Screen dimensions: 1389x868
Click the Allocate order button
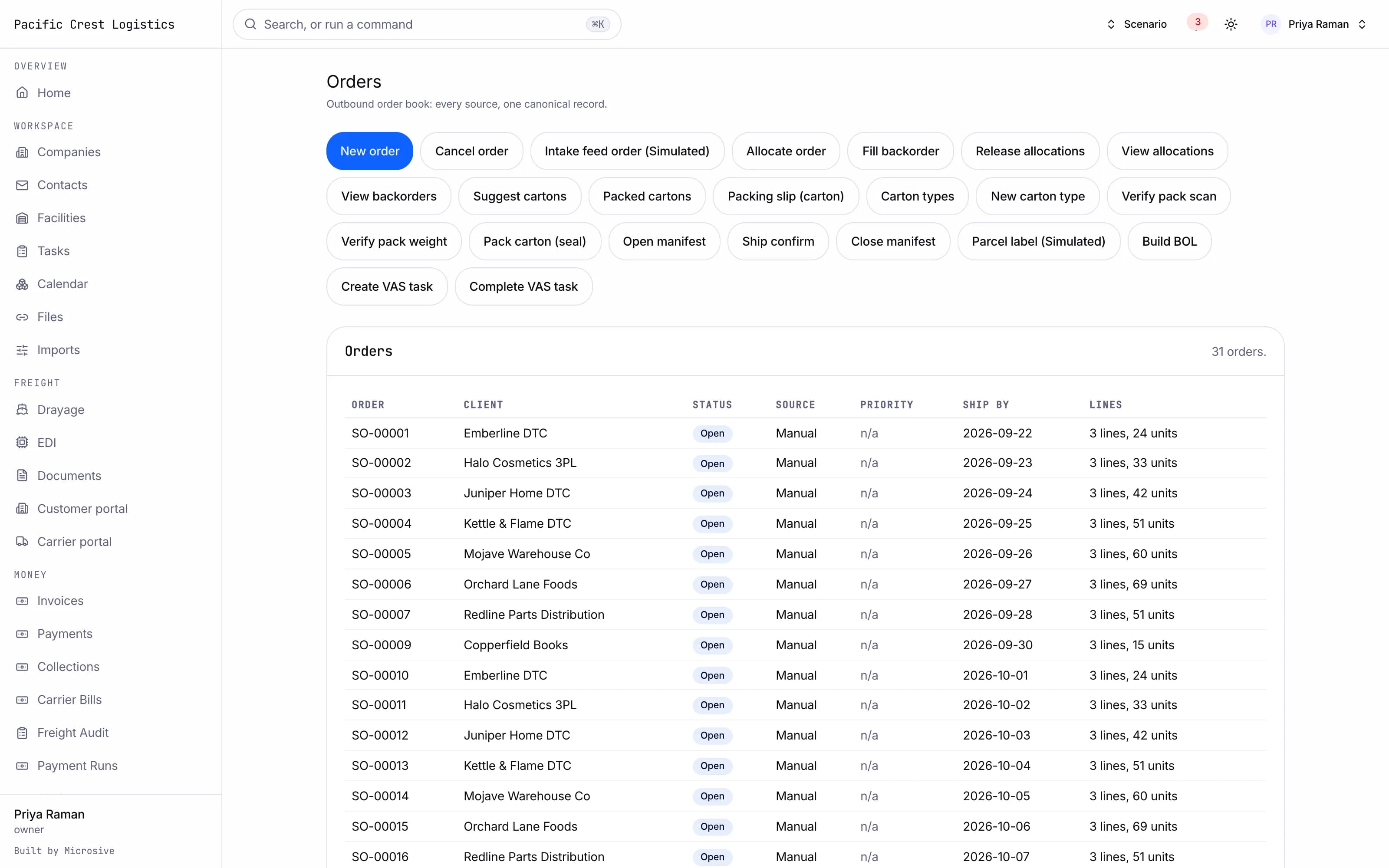[x=786, y=151]
